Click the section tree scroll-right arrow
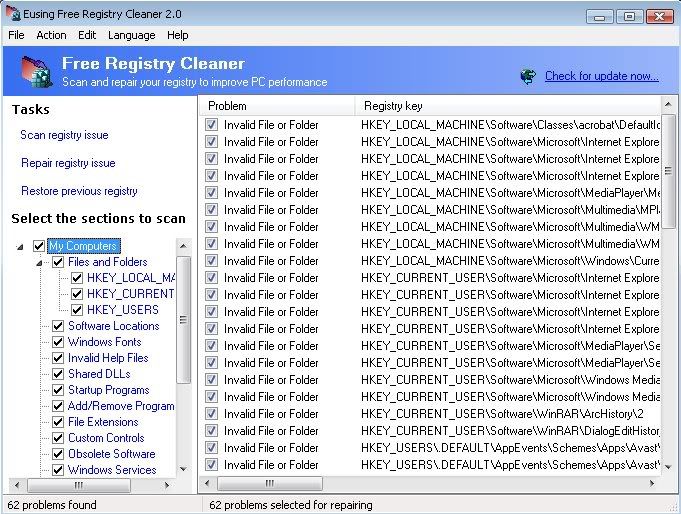Image resolution: width=681 pixels, height=514 pixels. coord(167,485)
